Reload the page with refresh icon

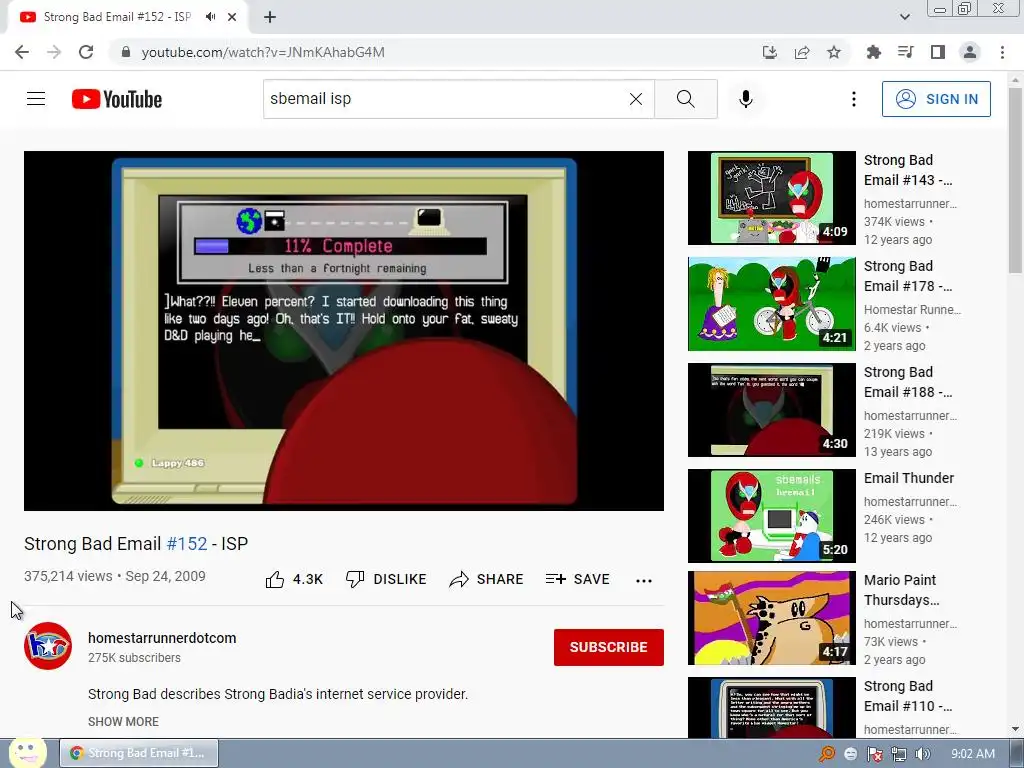click(86, 52)
